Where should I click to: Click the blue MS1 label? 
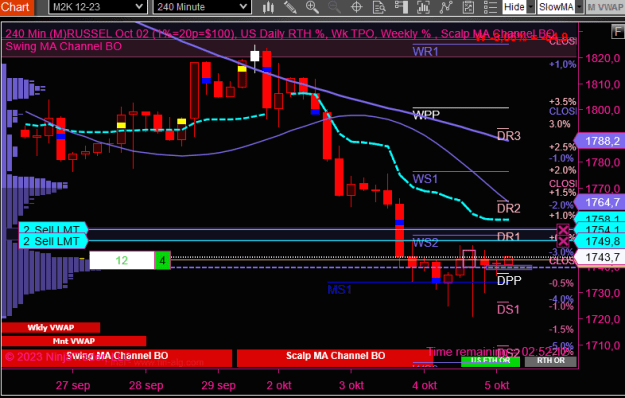[339, 289]
